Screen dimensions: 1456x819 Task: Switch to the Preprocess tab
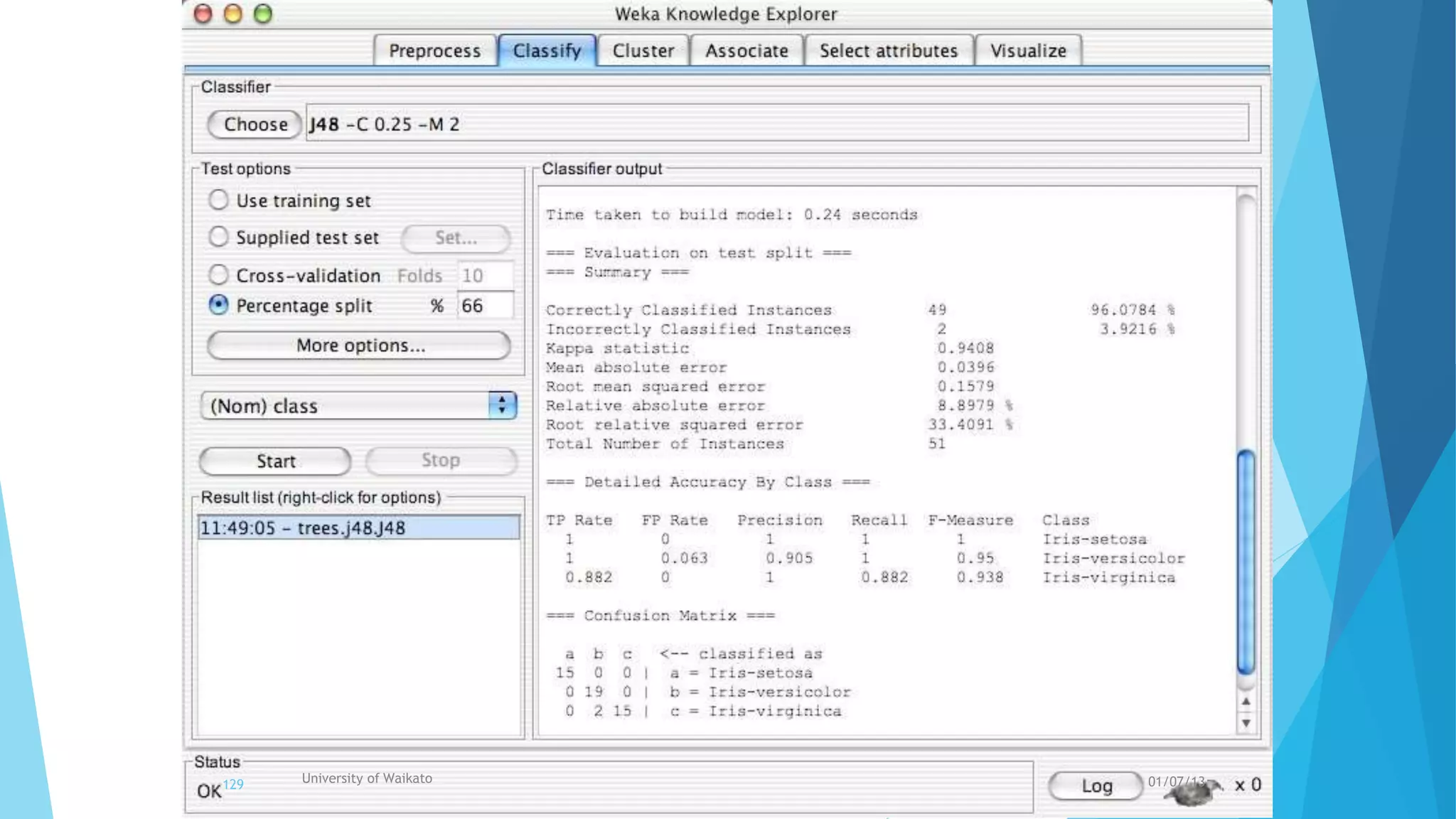(x=434, y=51)
